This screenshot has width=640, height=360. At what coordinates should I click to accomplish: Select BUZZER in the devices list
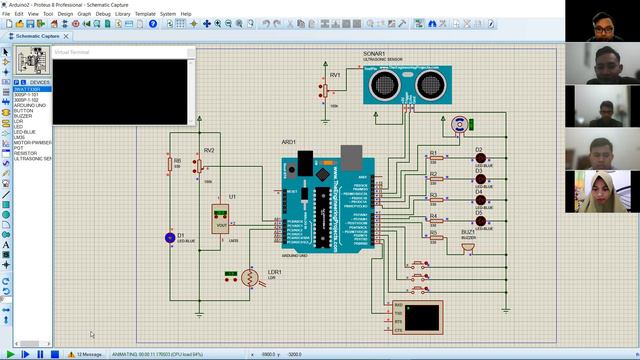[23, 116]
